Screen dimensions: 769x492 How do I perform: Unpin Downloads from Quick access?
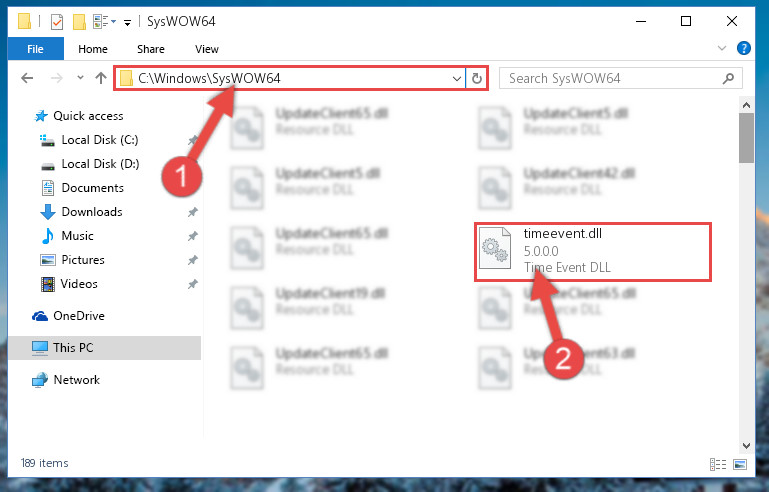(193, 212)
